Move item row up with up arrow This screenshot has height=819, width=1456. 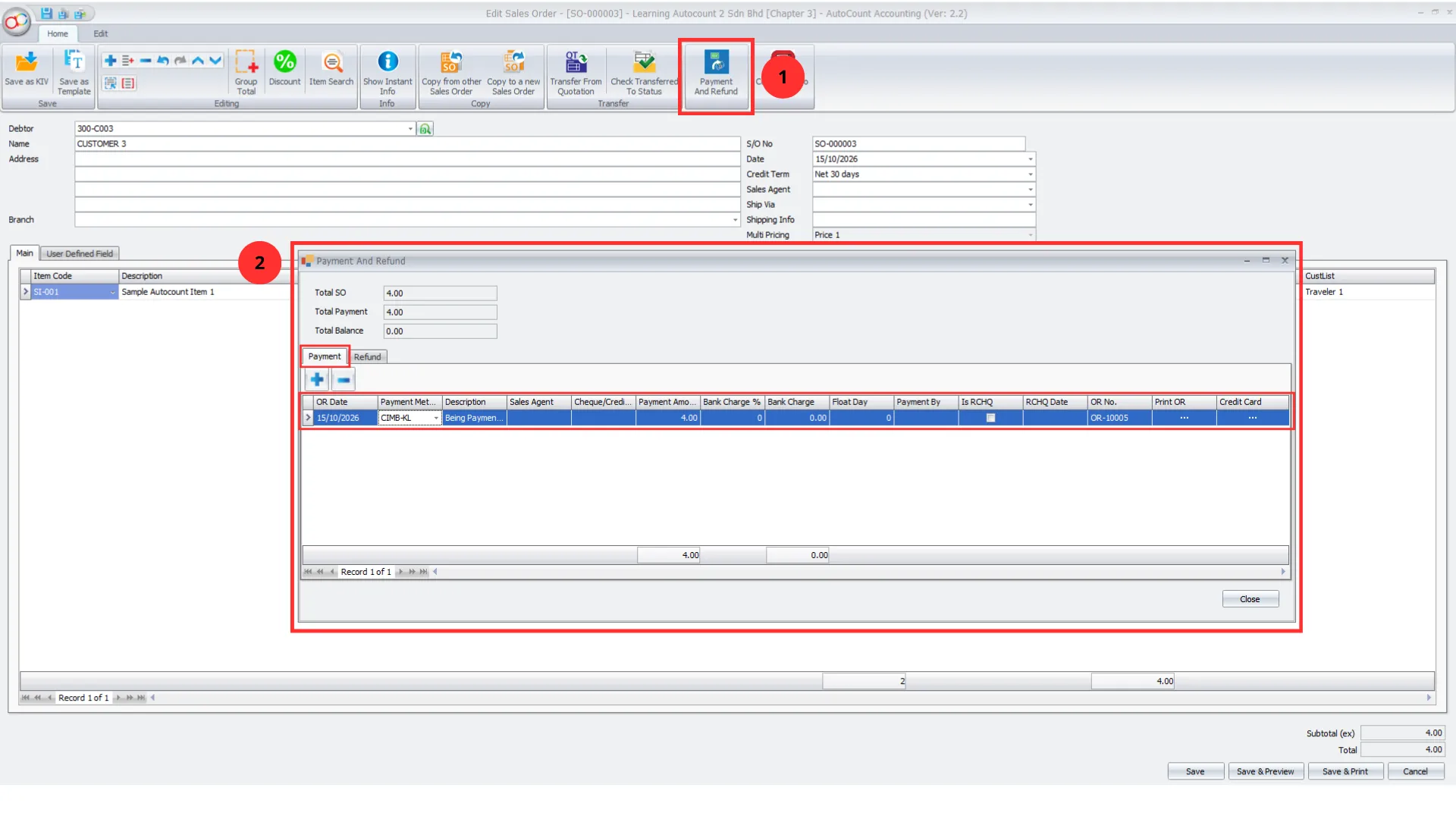(198, 61)
